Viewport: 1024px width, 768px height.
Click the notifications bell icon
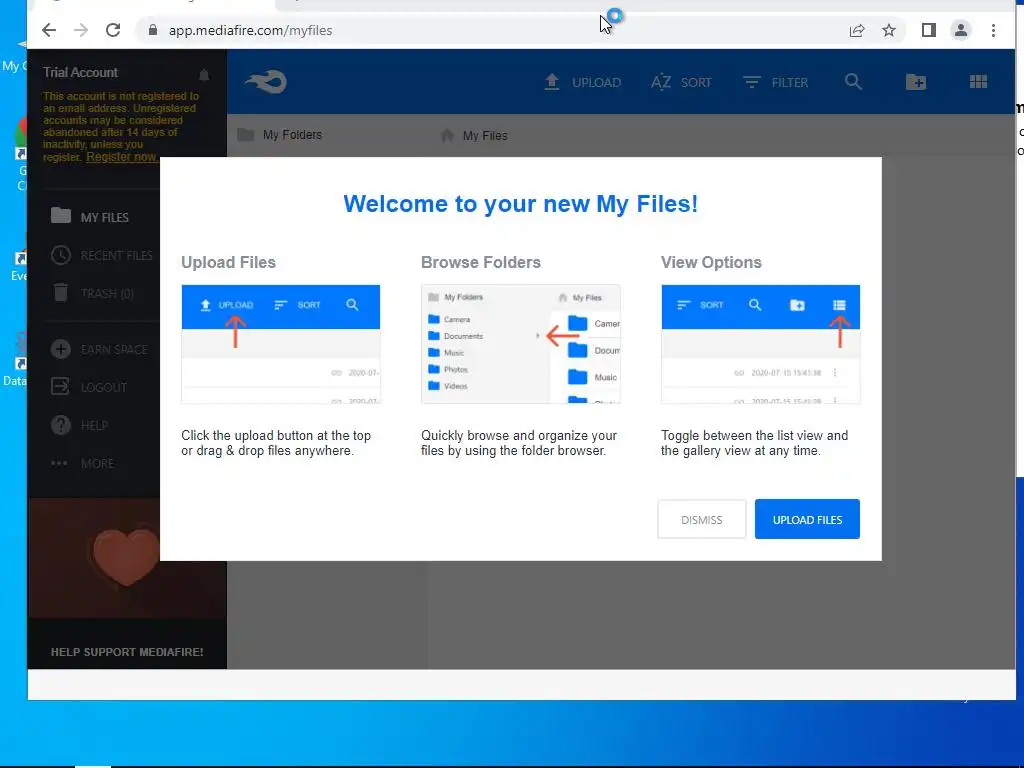pos(204,75)
